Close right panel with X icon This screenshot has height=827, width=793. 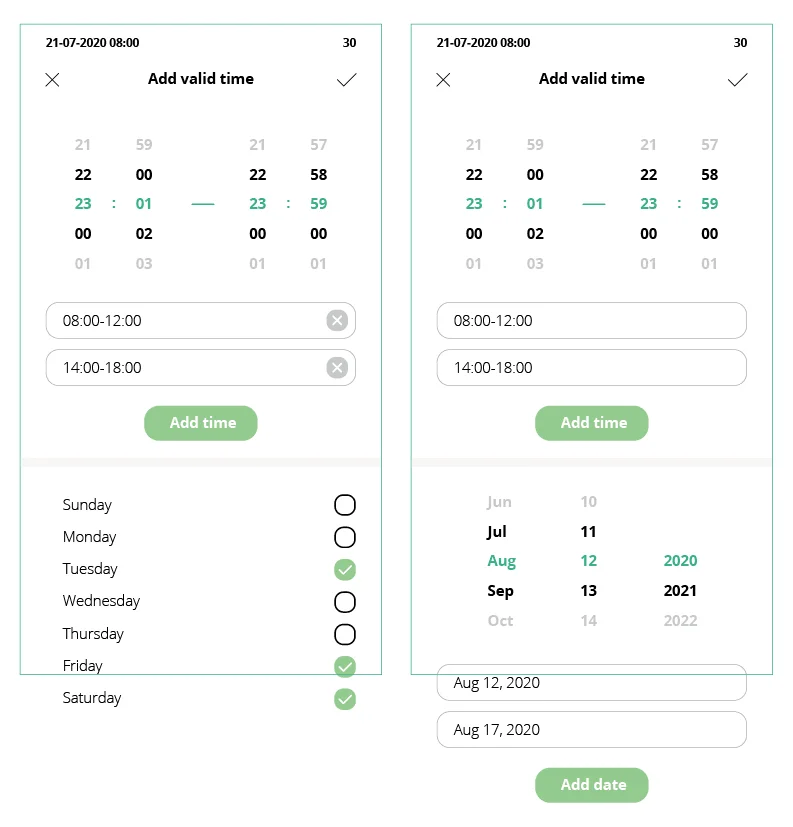[x=444, y=80]
